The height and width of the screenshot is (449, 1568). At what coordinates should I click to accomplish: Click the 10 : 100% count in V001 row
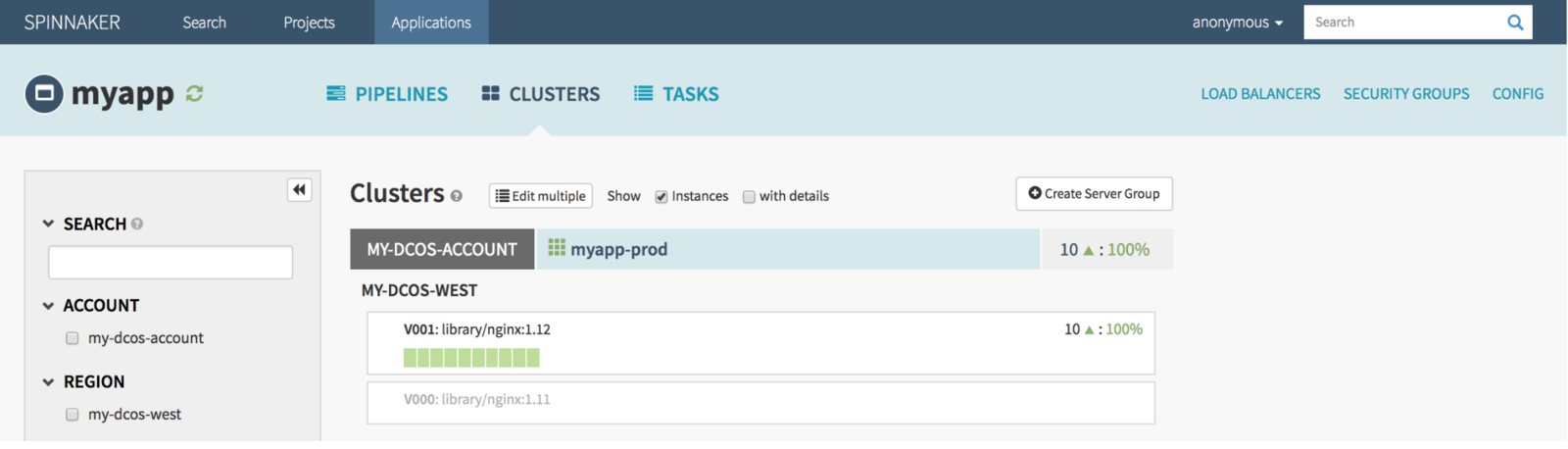pyautogui.click(x=1103, y=329)
